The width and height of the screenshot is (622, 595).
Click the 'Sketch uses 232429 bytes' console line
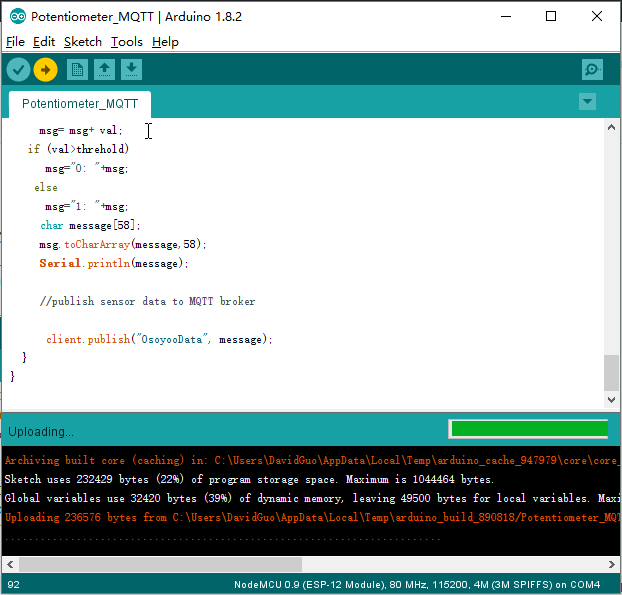pos(249,480)
